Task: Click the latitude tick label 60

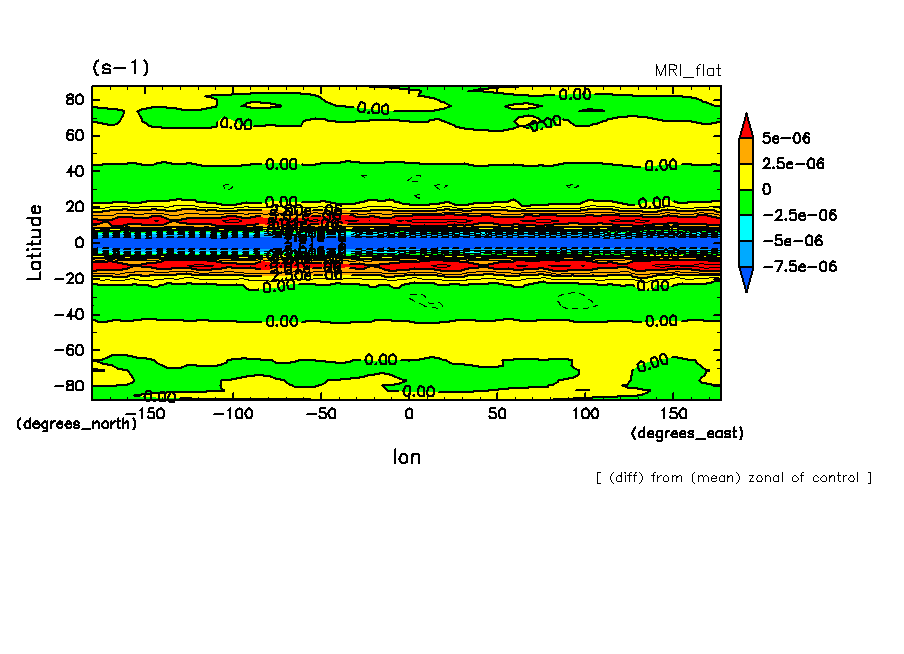Action: [x=74, y=136]
